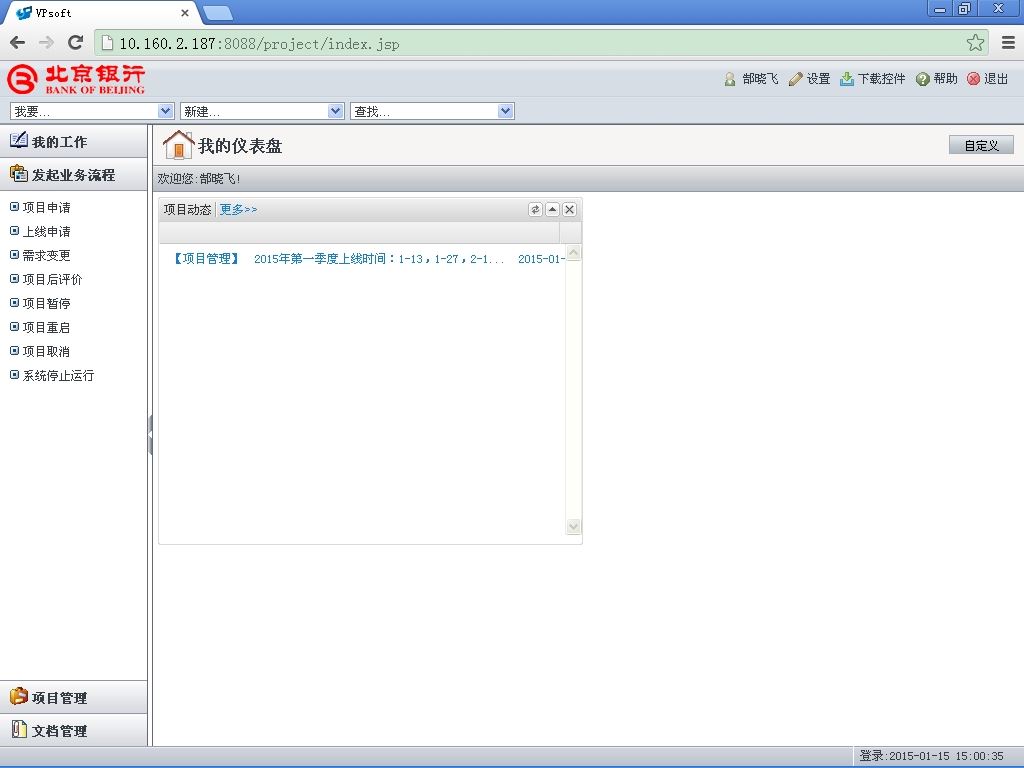The image size is (1024, 768).
Task: Click the panel scrollbar down arrow
Action: [573, 526]
